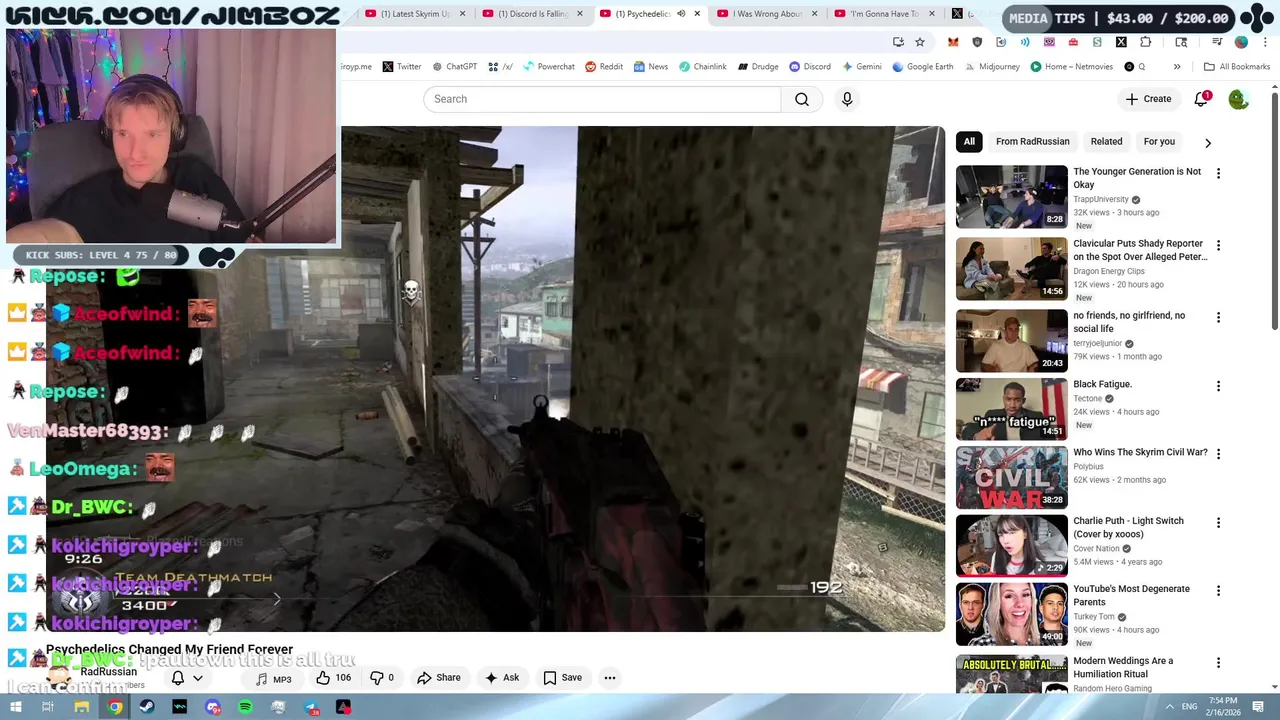Mute the Psychedelics tab audio icon
Viewport: 1280px width, 720px height.
[681, 14]
